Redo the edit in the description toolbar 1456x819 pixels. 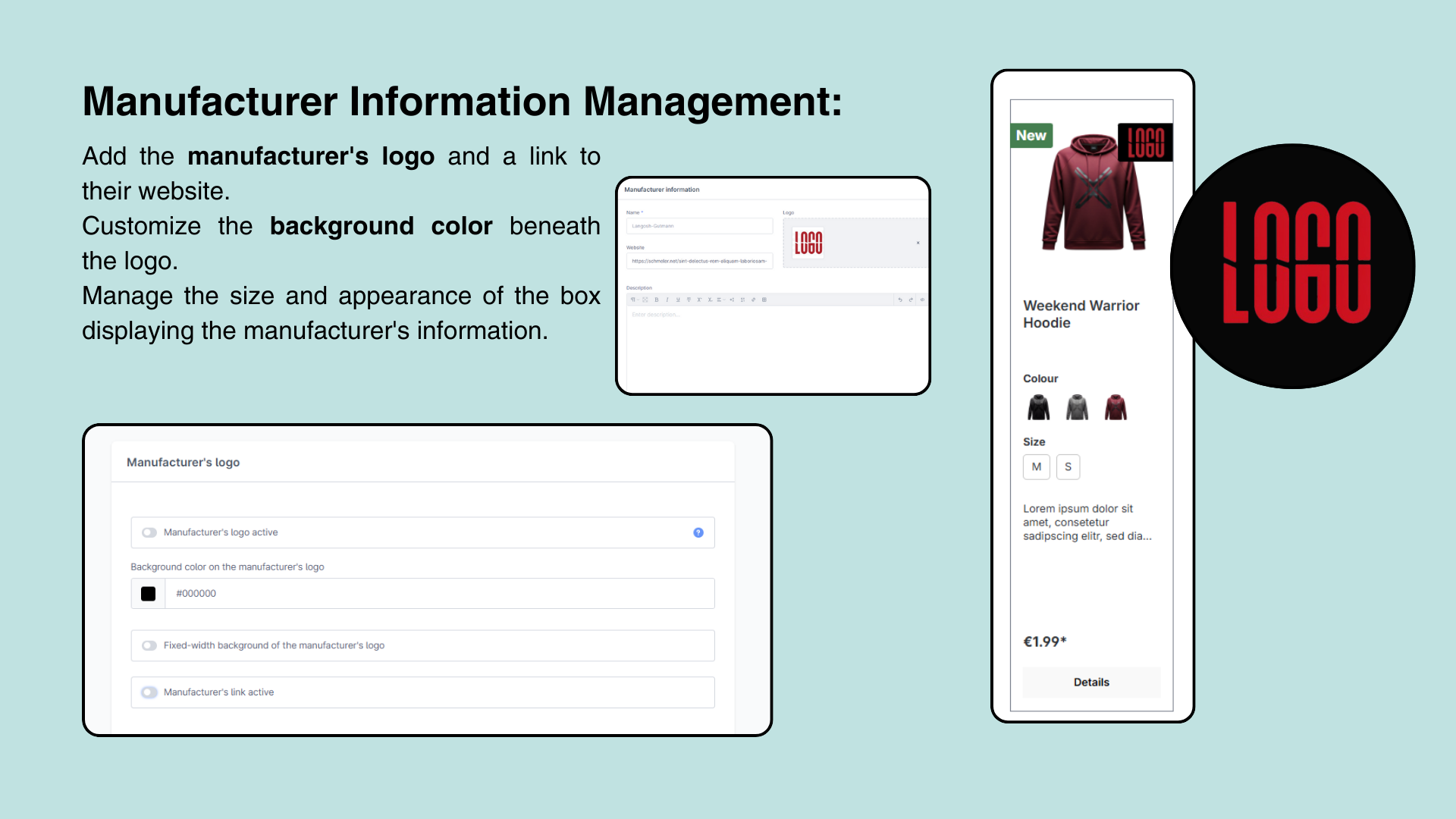[911, 300]
